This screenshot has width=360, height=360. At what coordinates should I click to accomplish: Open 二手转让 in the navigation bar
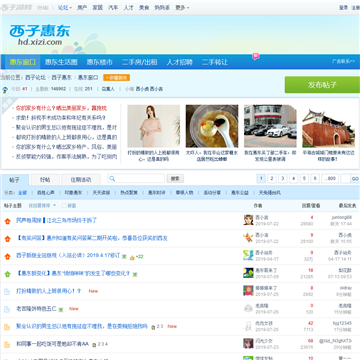point(215,62)
